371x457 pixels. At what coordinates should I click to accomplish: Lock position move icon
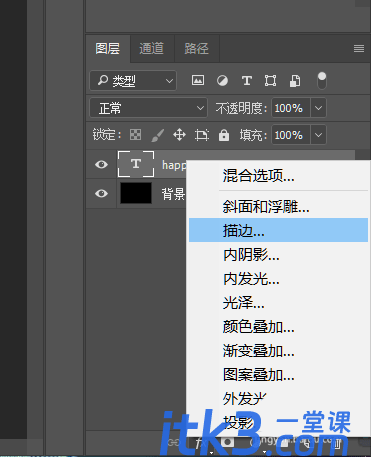(x=179, y=135)
